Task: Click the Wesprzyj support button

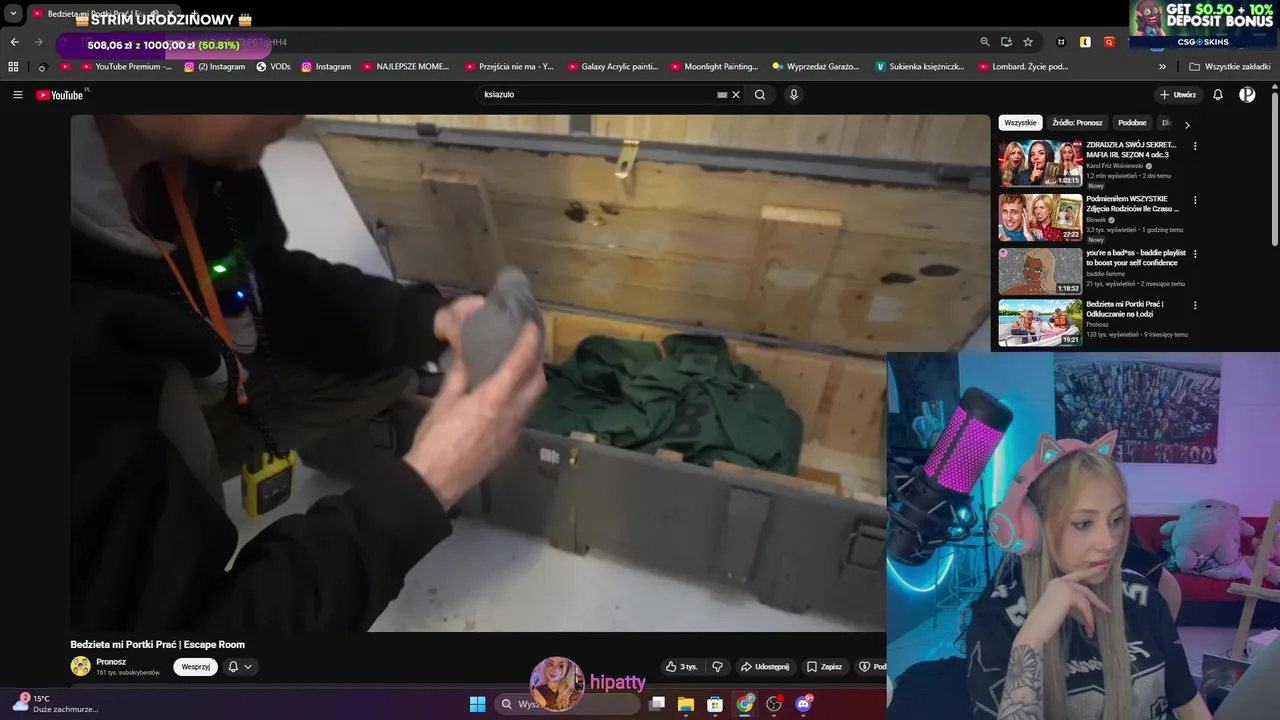Action: [x=195, y=667]
